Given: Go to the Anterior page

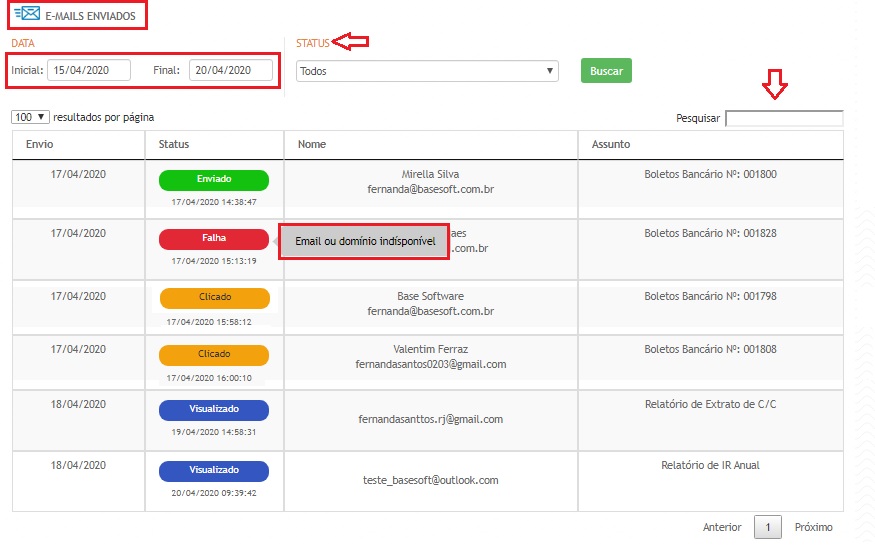Looking at the screenshot, I should coord(722,527).
